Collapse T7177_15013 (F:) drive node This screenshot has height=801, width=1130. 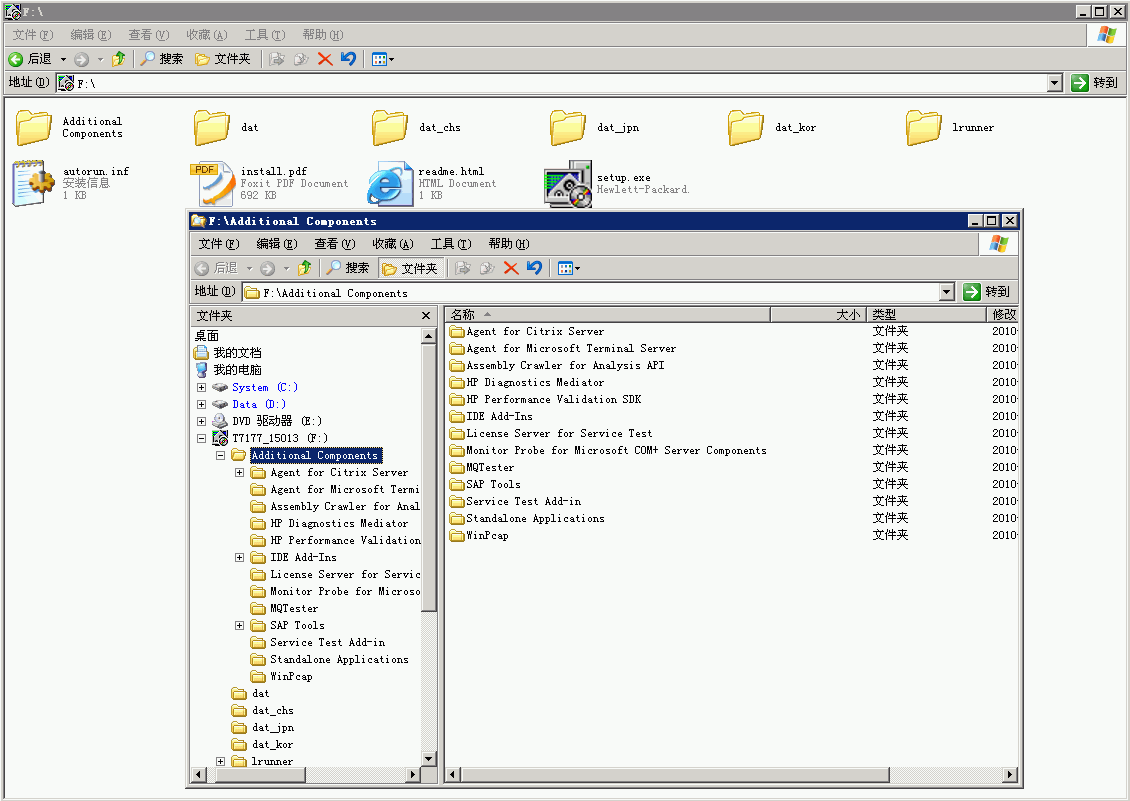202,438
